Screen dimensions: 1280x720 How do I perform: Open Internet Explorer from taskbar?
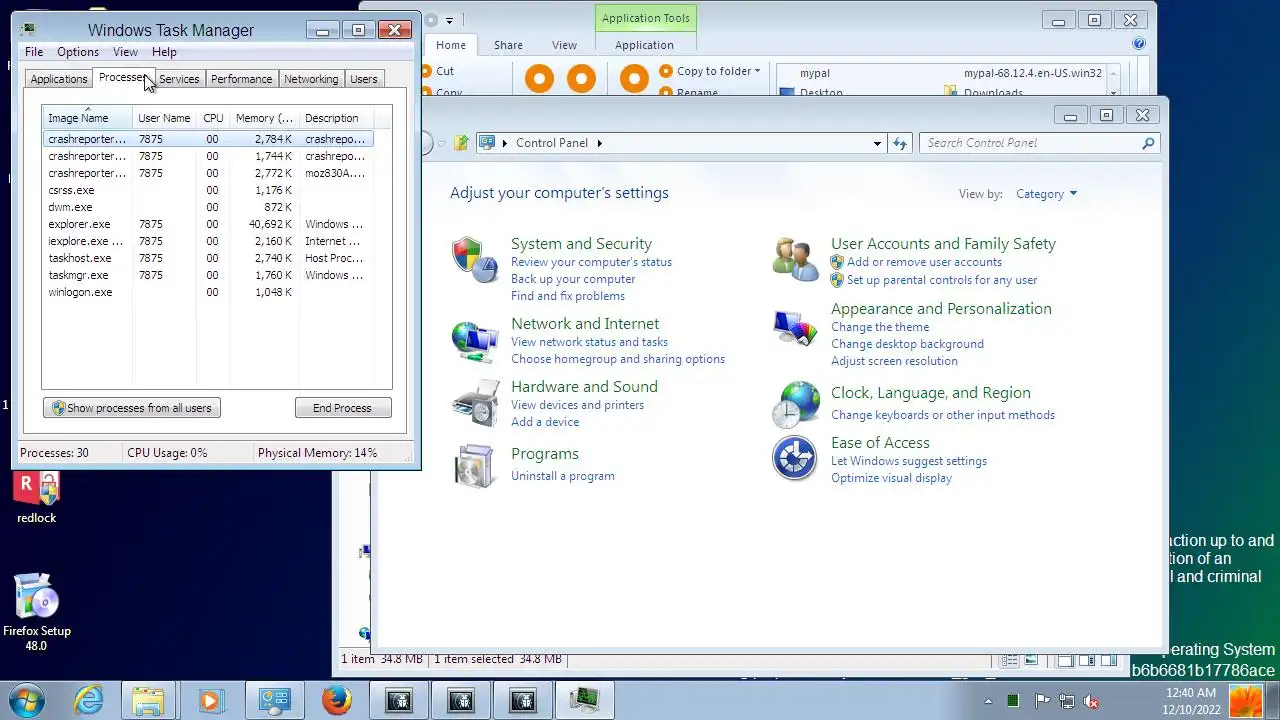(88, 700)
